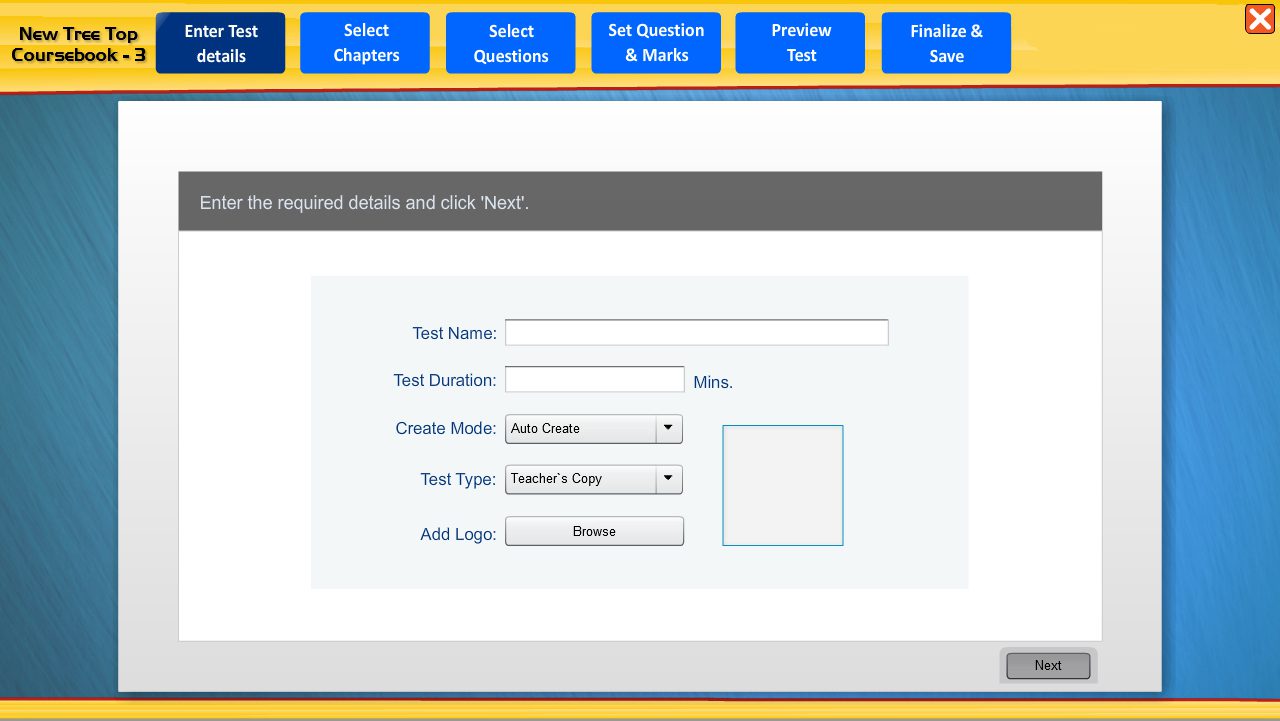Screen dimensions: 1280x721
Task: Open the Create Mode dropdown showing Auto Create
Action: point(580,429)
